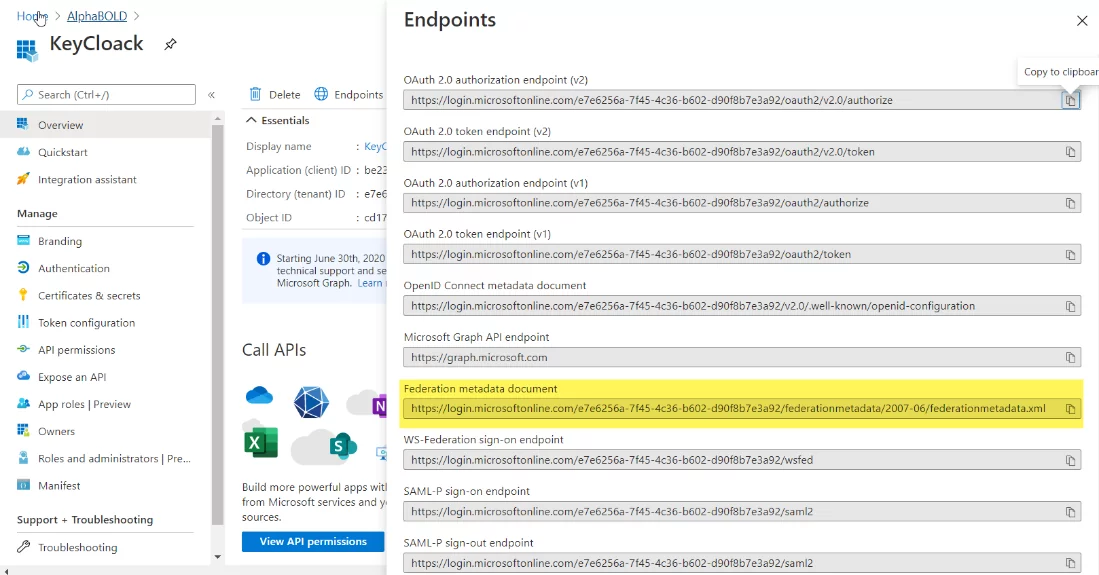Open the Authentication menu item
Viewport: 1099px width, 575px height.
coord(74,269)
